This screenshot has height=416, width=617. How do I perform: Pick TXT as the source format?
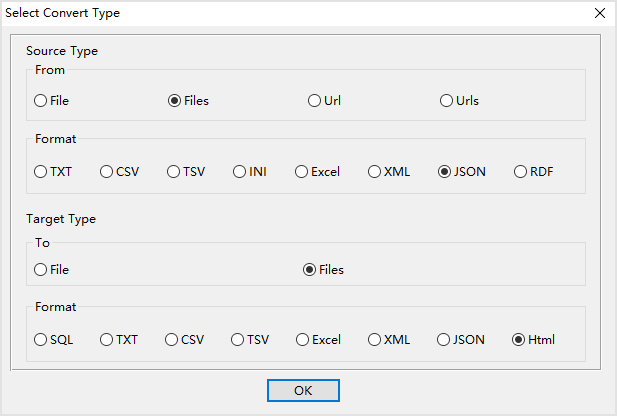41,172
